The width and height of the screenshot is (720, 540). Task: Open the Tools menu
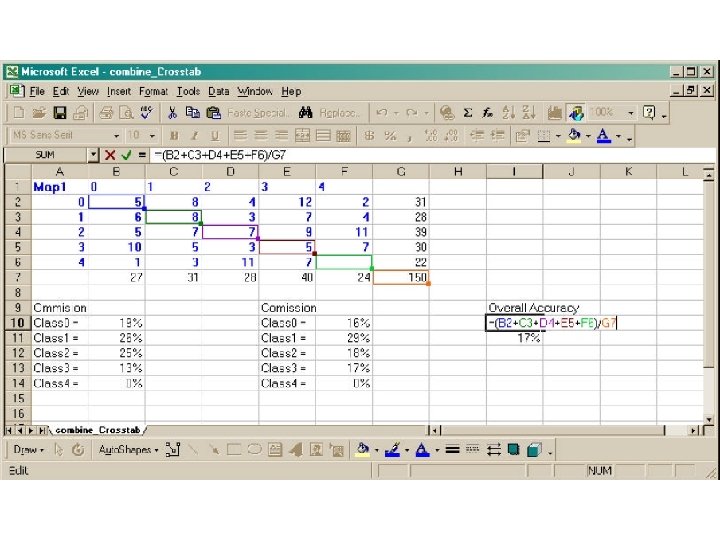tap(188, 91)
